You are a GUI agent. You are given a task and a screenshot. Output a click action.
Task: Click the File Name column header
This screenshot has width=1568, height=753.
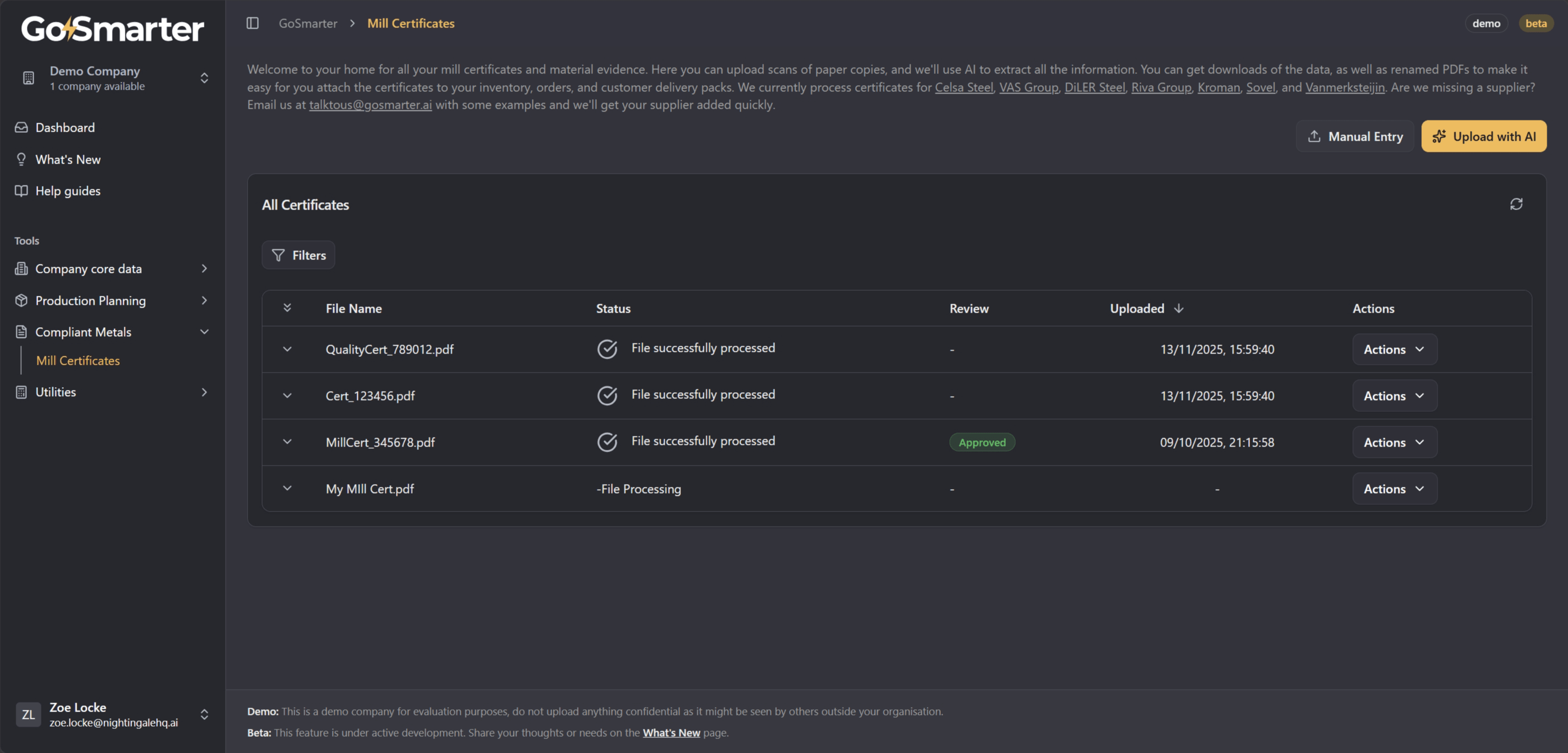pos(354,308)
